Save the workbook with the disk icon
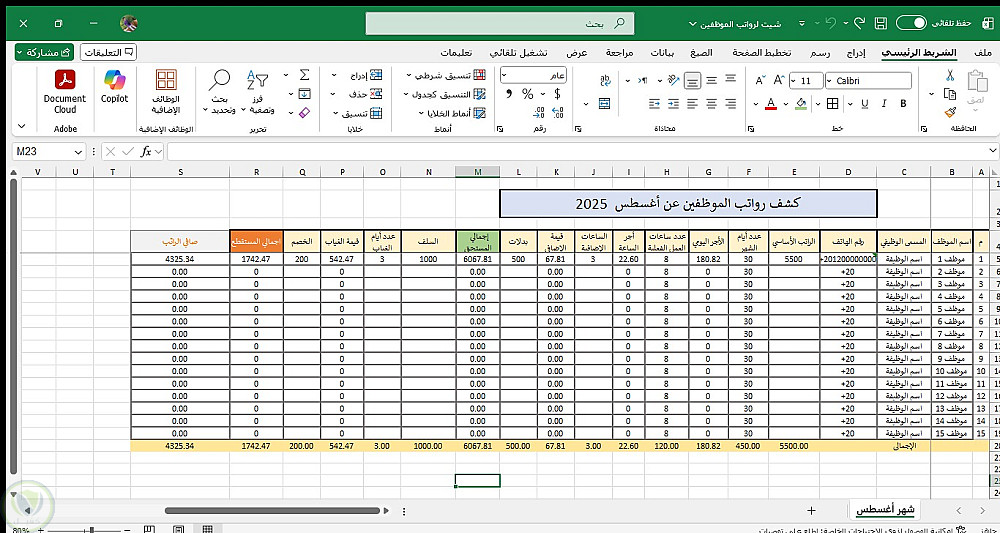The image size is (1000, 533). (x=881, y=24)
